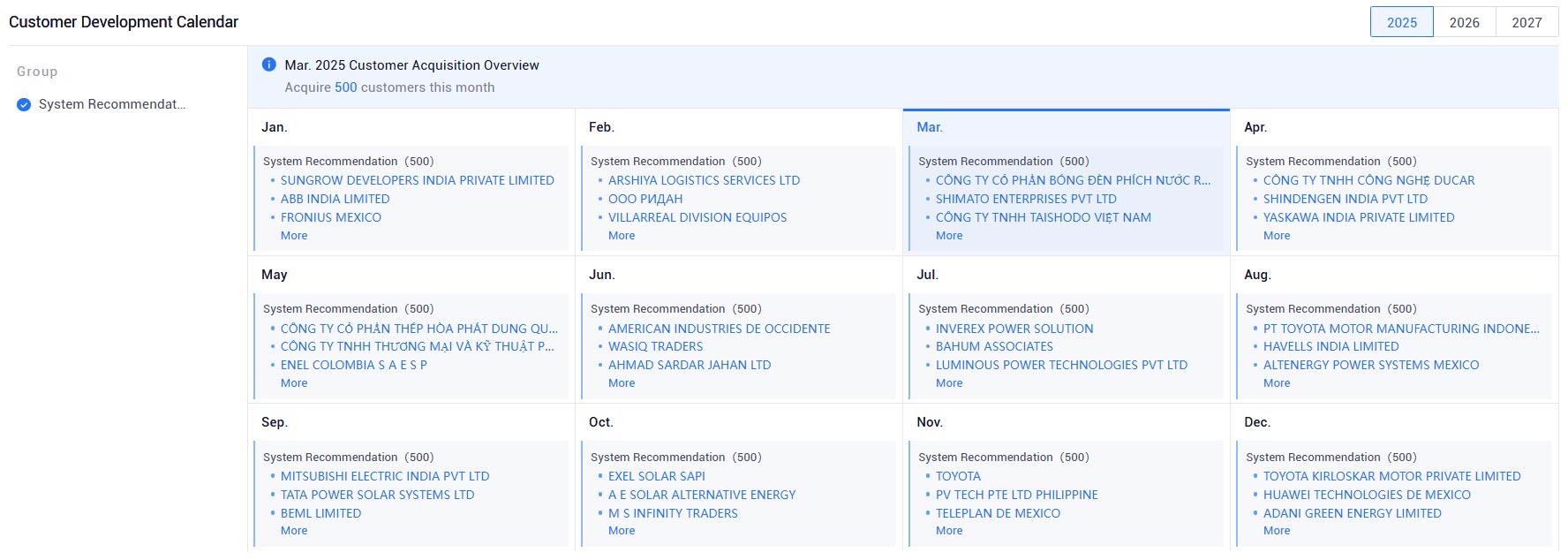The height and width of the screenshot is (560, 1568).
Task: Open CÔNG TY TNHH TAISHODO VIỆT NAM
Action: pos(1044,217)
